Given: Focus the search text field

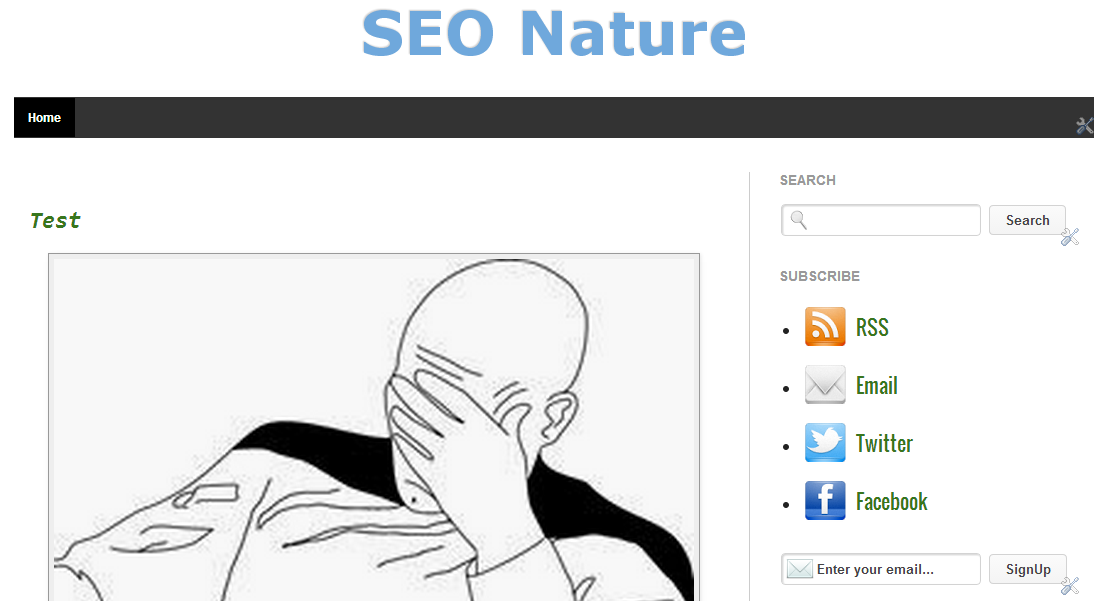Looking at the screenshot, I should coord(881,220).
